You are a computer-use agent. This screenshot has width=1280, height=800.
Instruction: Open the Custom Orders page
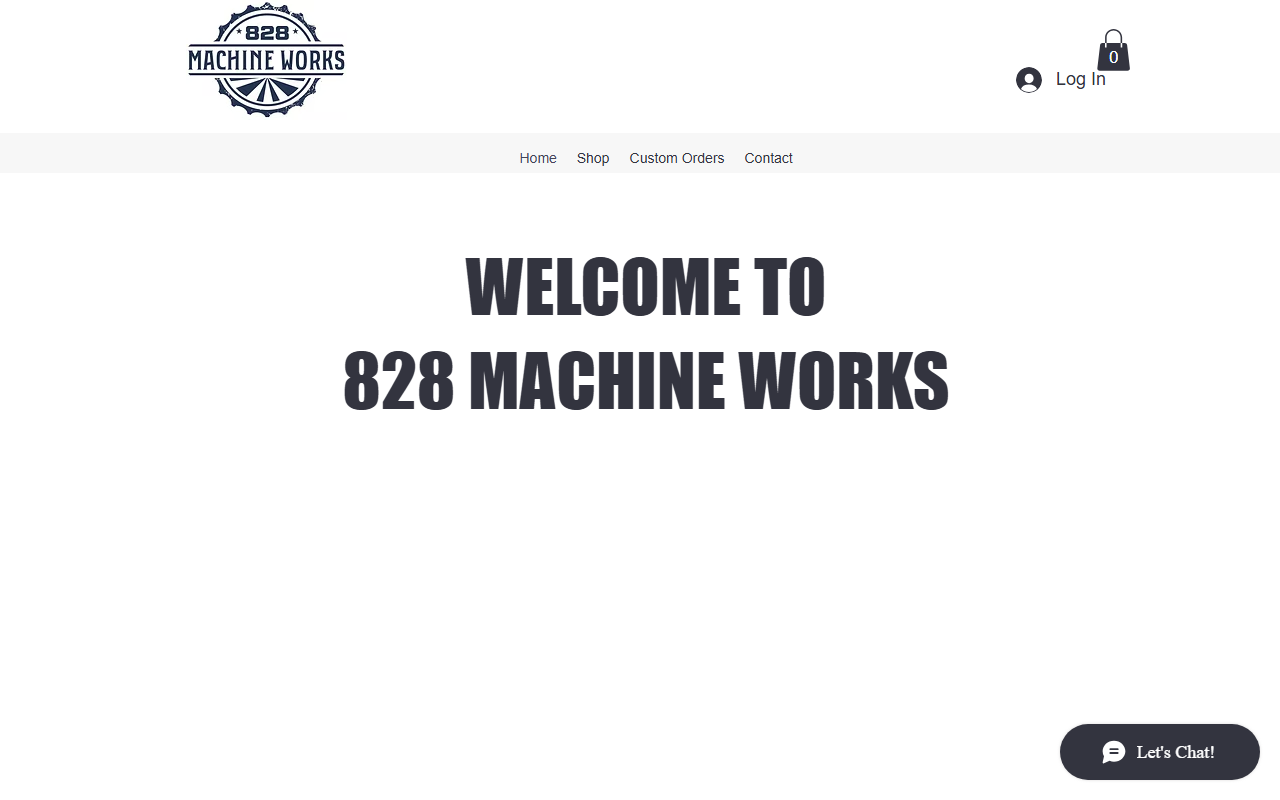pyautogui.click(x=677, y=158)
